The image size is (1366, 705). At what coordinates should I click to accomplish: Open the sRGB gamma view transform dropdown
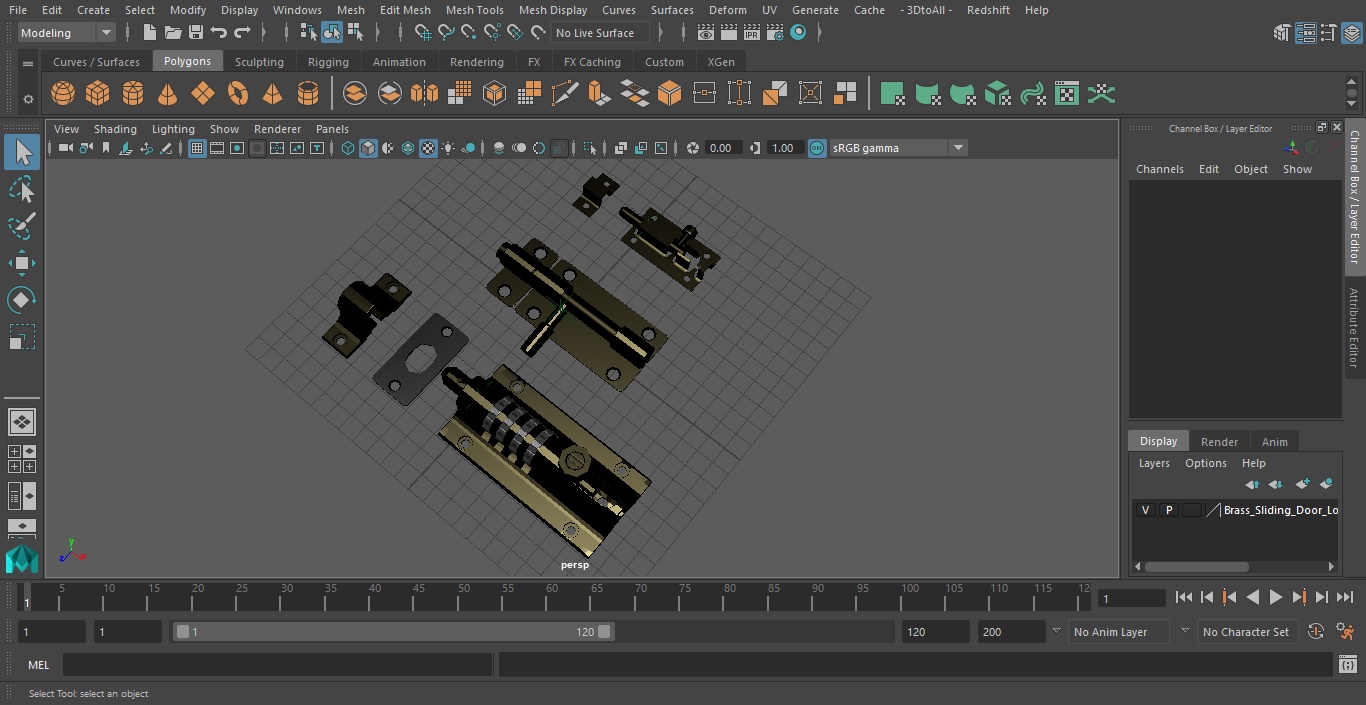(898, 148)
